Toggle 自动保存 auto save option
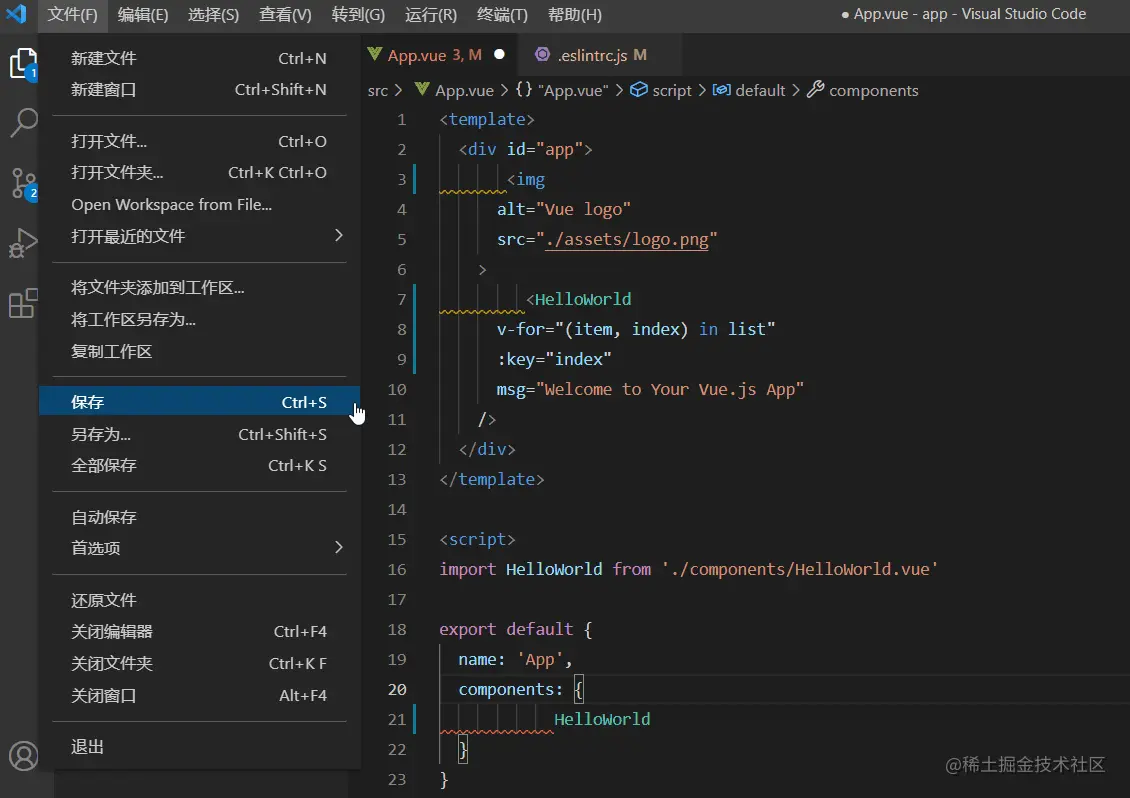This screenshot has height=798, width=1130. point(200,517)
